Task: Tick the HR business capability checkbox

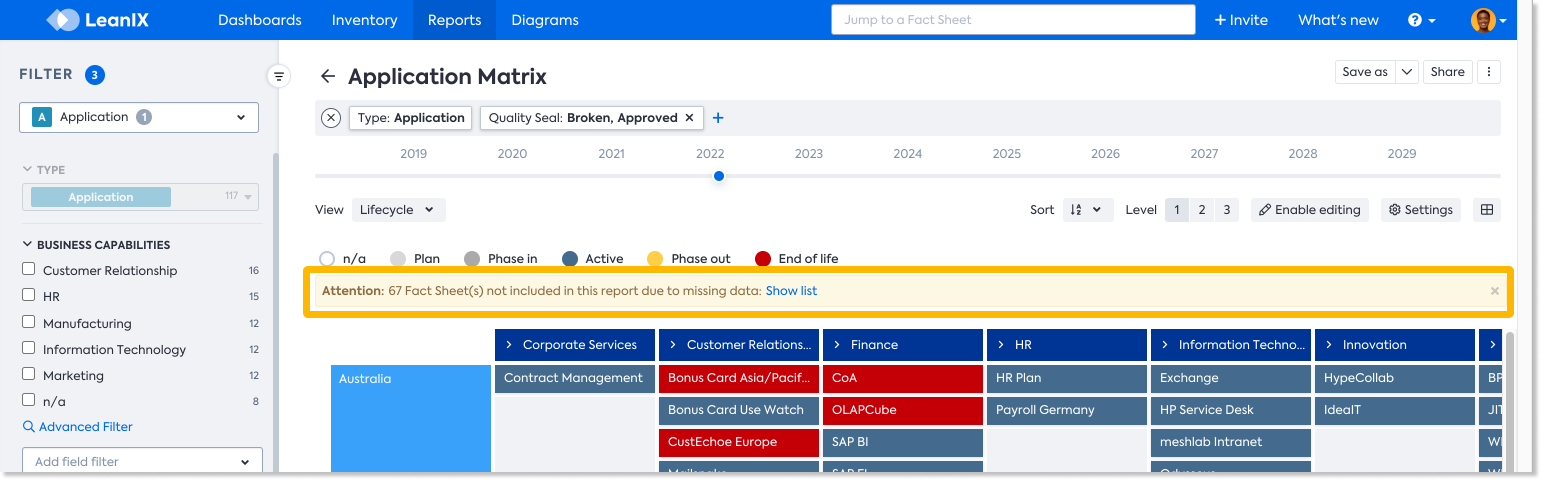Action: tap(29, 296)
